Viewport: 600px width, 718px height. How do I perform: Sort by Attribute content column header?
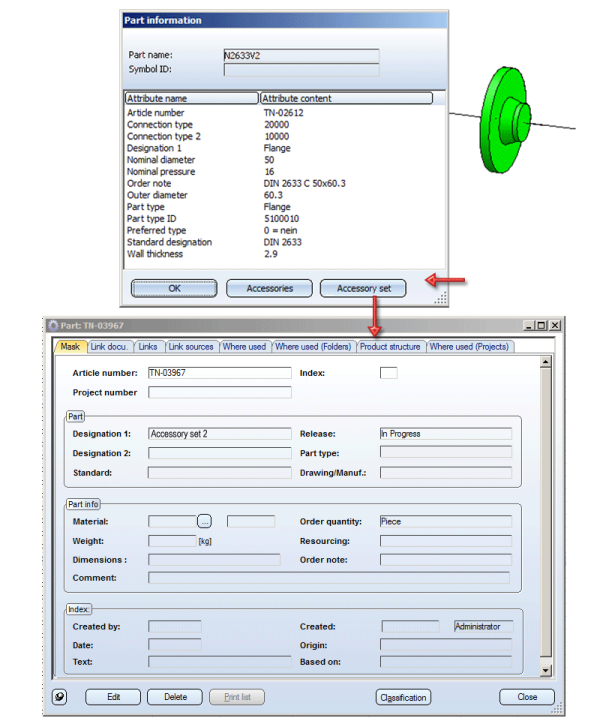[x=346, y=98]
